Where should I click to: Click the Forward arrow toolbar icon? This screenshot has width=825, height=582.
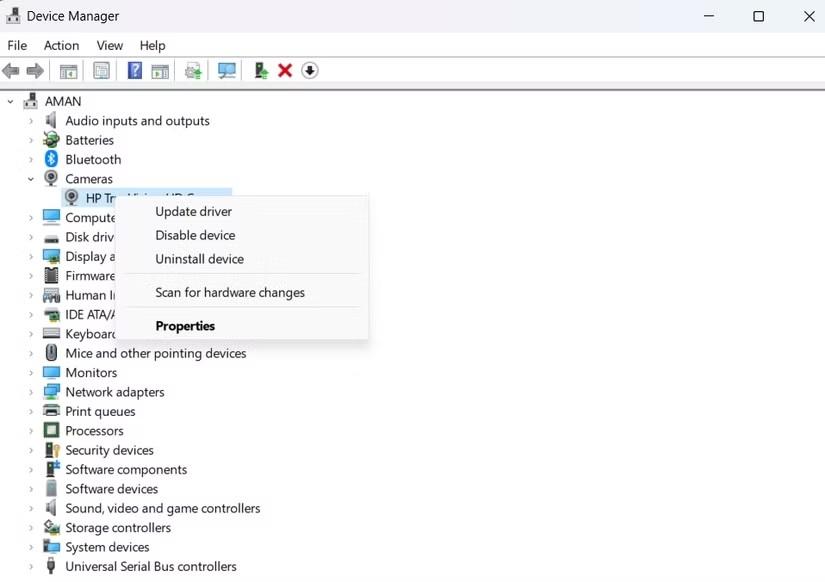tap(35, 71)
